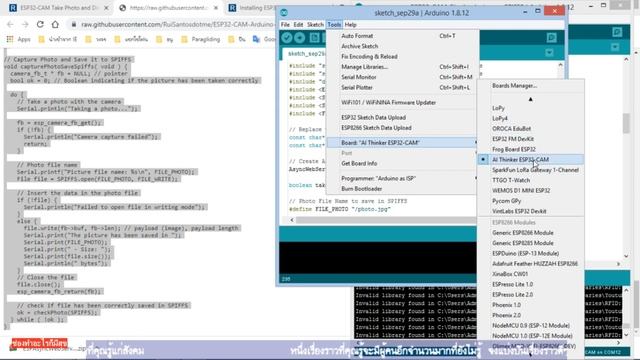640x360 pixels.
Task: Open the Edit menu
Action: [298, 24]
